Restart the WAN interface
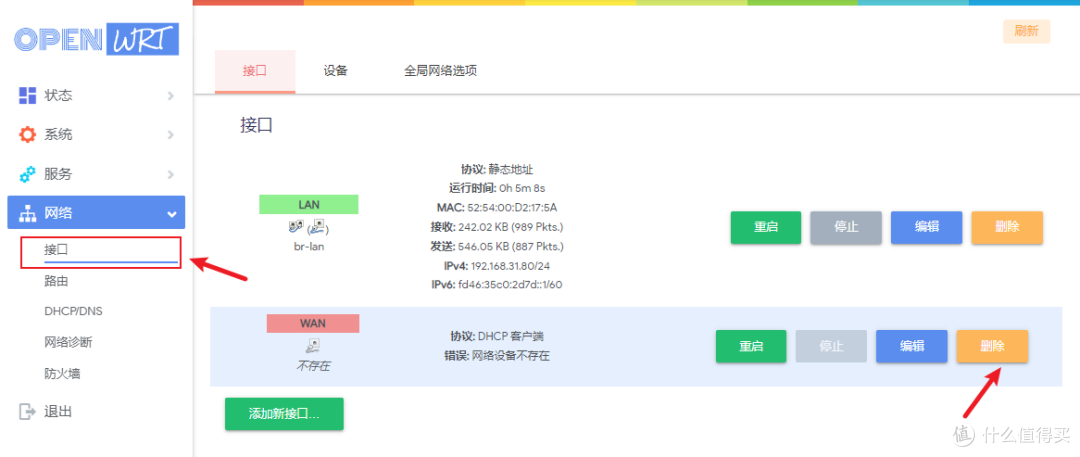Image resolution: width=1080 pixels, height=457 pixels. [751, 346]
